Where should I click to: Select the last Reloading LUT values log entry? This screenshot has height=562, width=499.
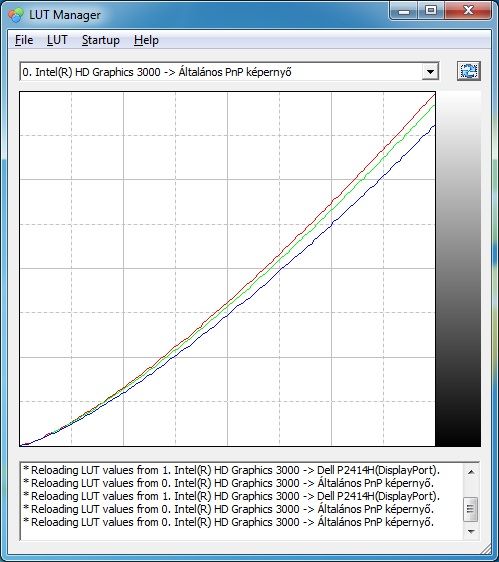[x=229, y=522]
